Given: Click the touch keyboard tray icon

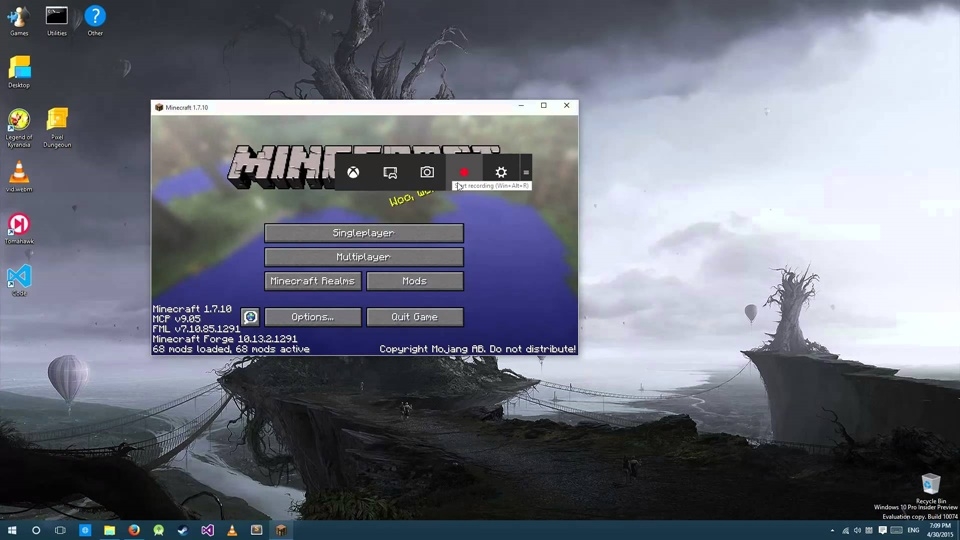Looking at the screenshot, I should point(896,531).
